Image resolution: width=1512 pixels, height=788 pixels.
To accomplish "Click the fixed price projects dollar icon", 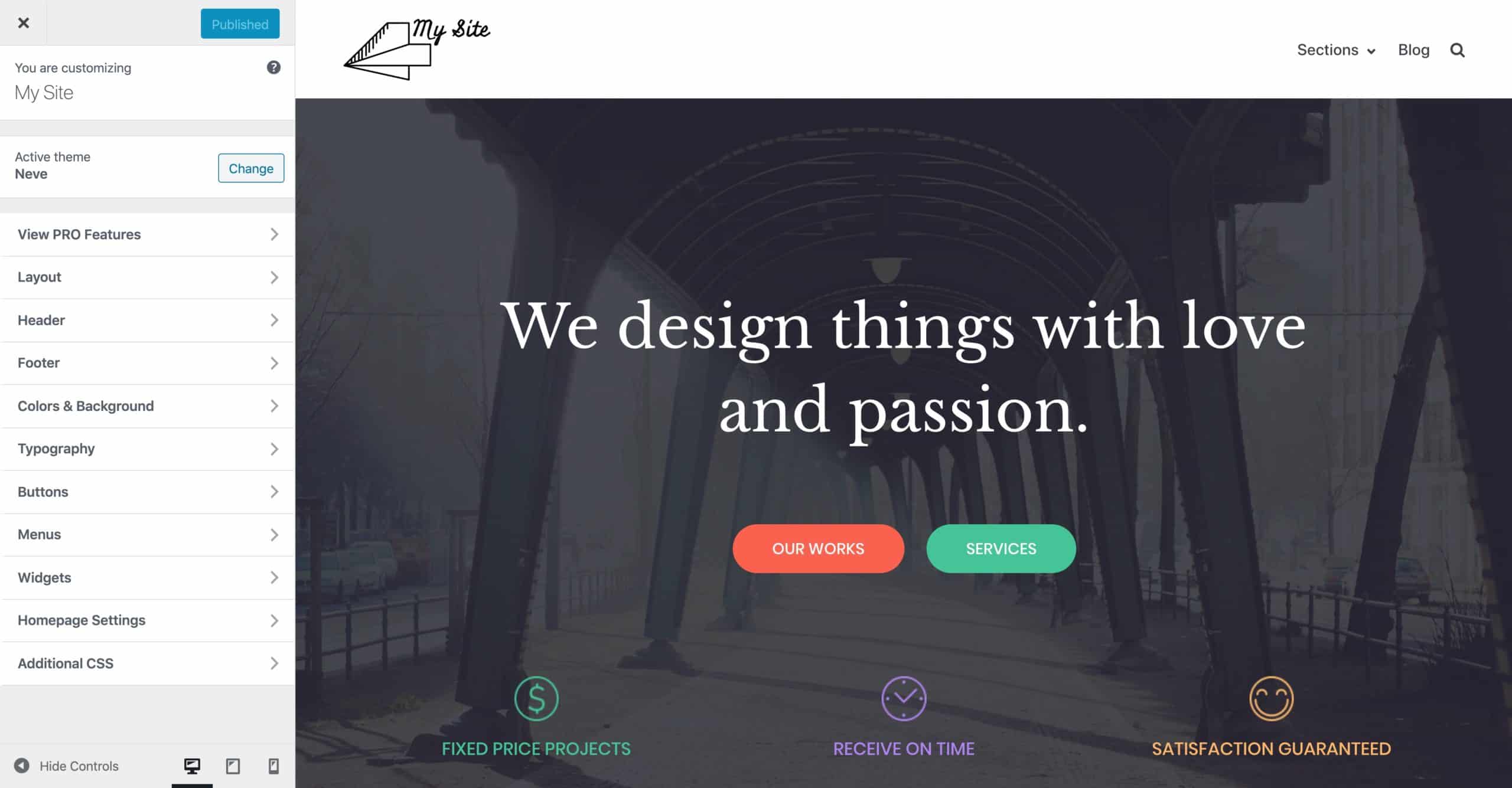I will click(x=536, y=698).
